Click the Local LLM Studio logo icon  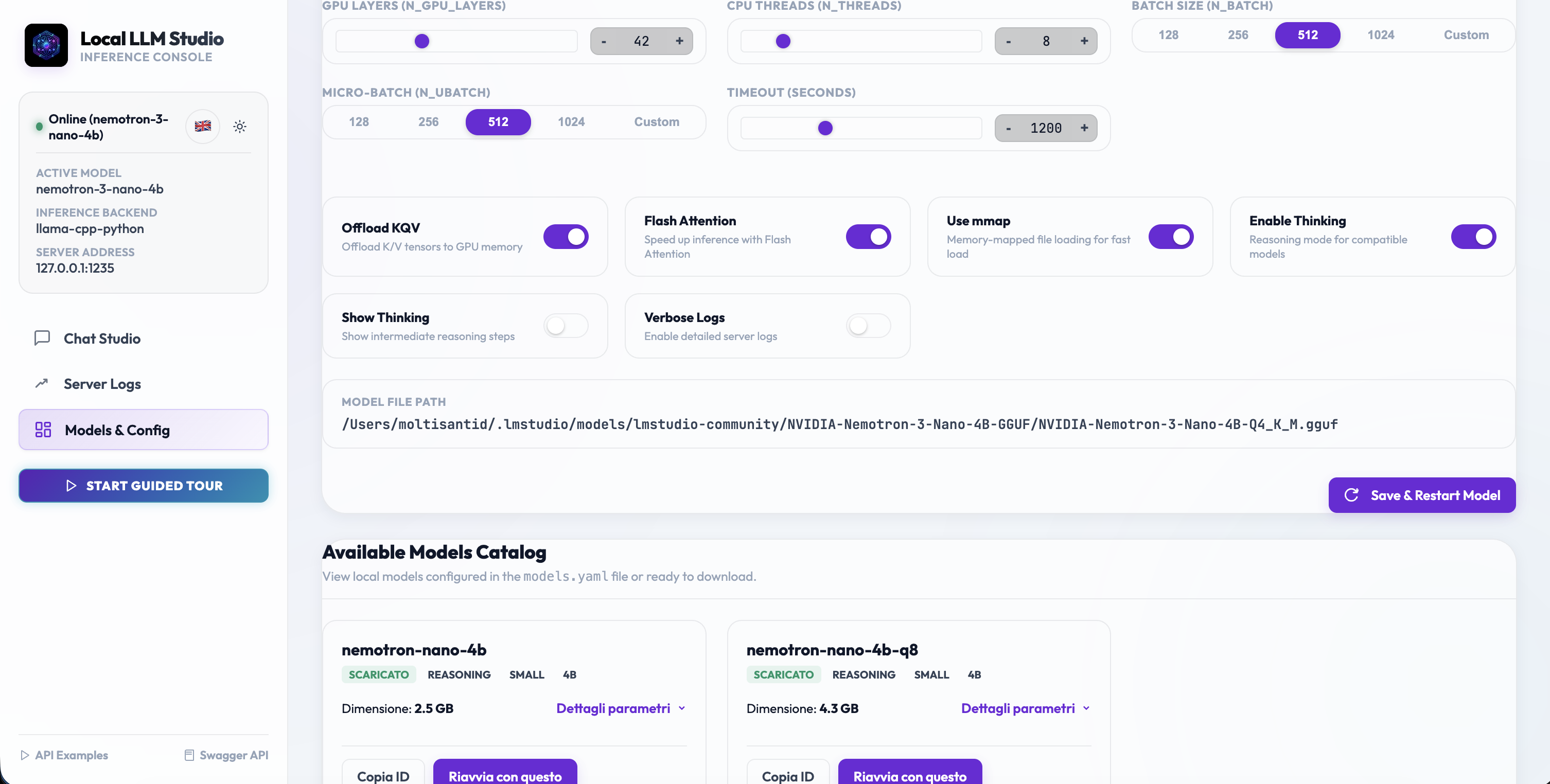coord(46,45)
